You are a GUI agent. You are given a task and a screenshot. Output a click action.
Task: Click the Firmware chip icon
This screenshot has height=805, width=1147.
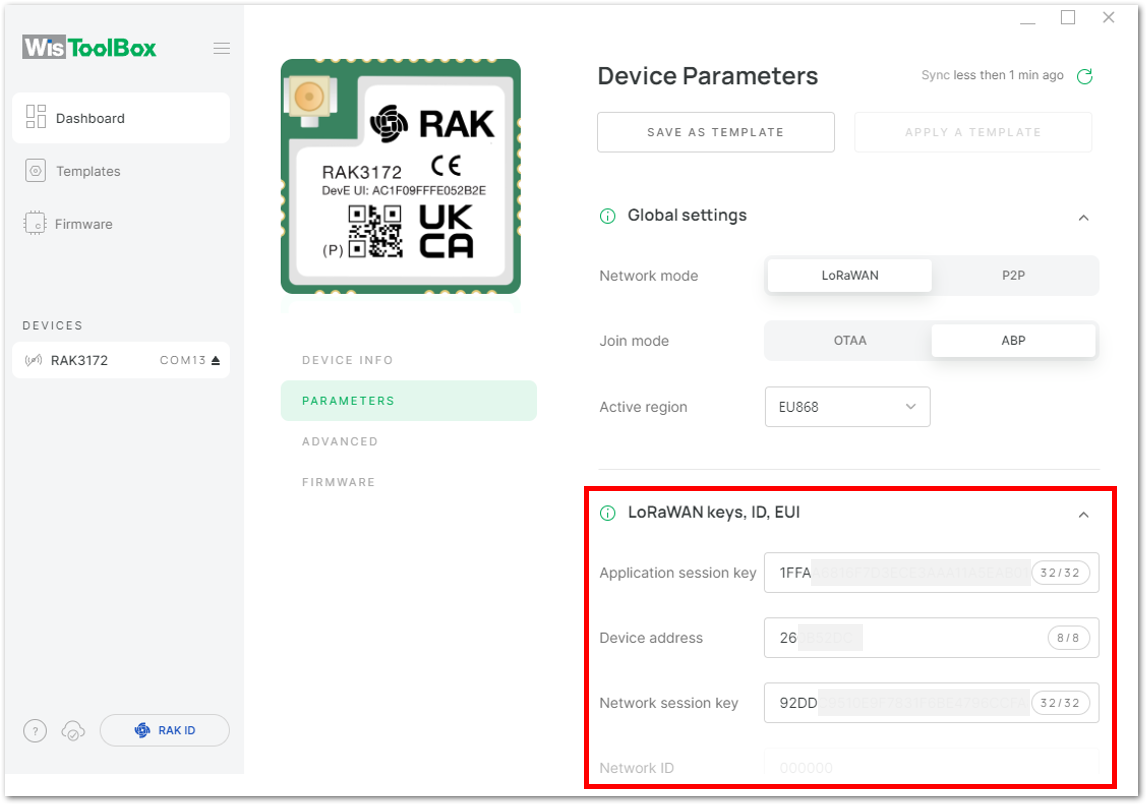(34, 223)
